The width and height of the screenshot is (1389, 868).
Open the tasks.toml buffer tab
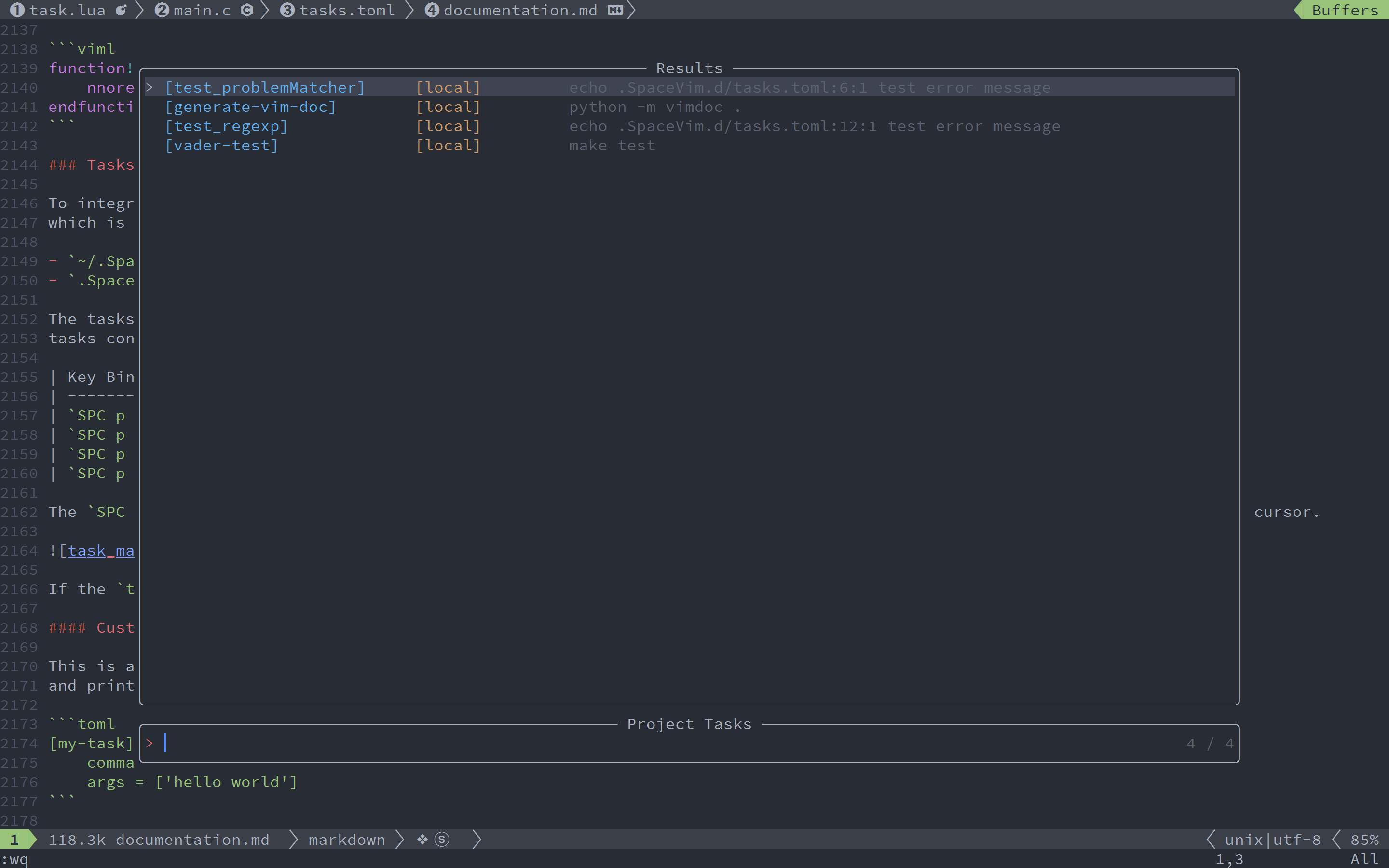(x=347, y=10)
